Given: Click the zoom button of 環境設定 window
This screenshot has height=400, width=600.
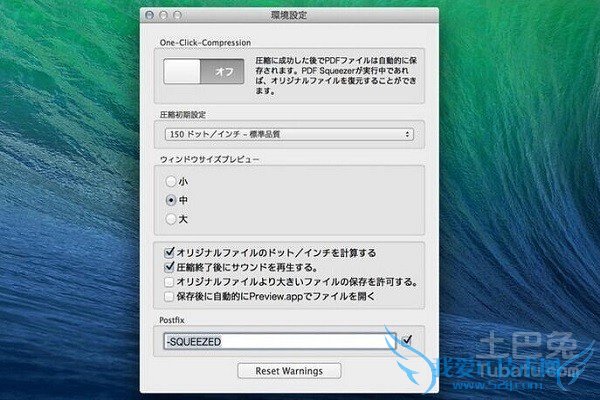Looking at the screenshot, I should [177, 15].
